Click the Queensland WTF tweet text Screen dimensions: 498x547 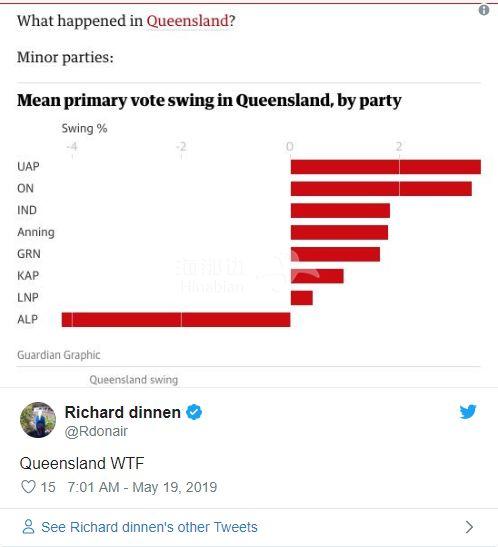point(82,463)
